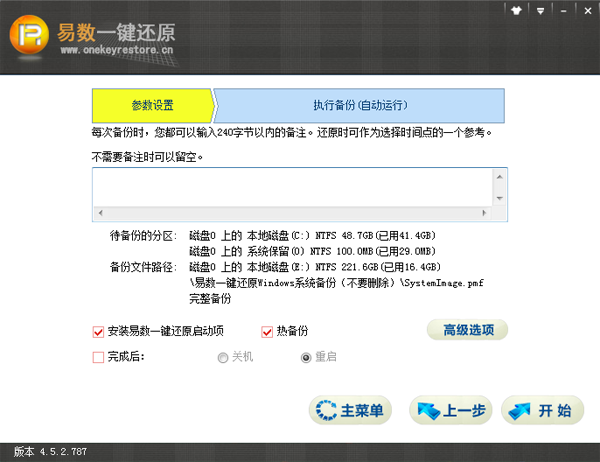Open 高级选项 advanced options
The width and height of the screenshot is (600, 462).
click(x=468, y=330)
